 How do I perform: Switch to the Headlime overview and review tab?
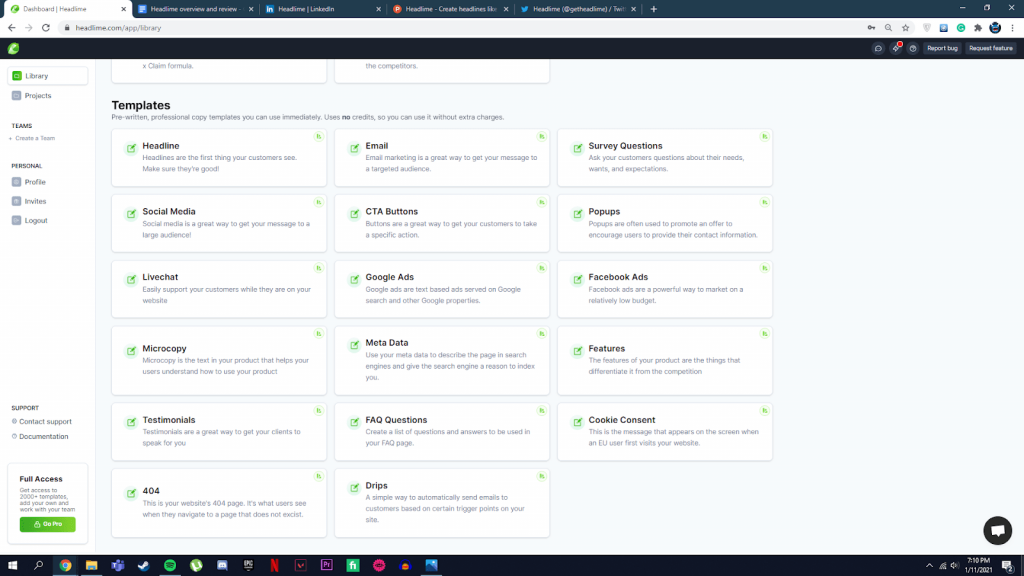196,9
